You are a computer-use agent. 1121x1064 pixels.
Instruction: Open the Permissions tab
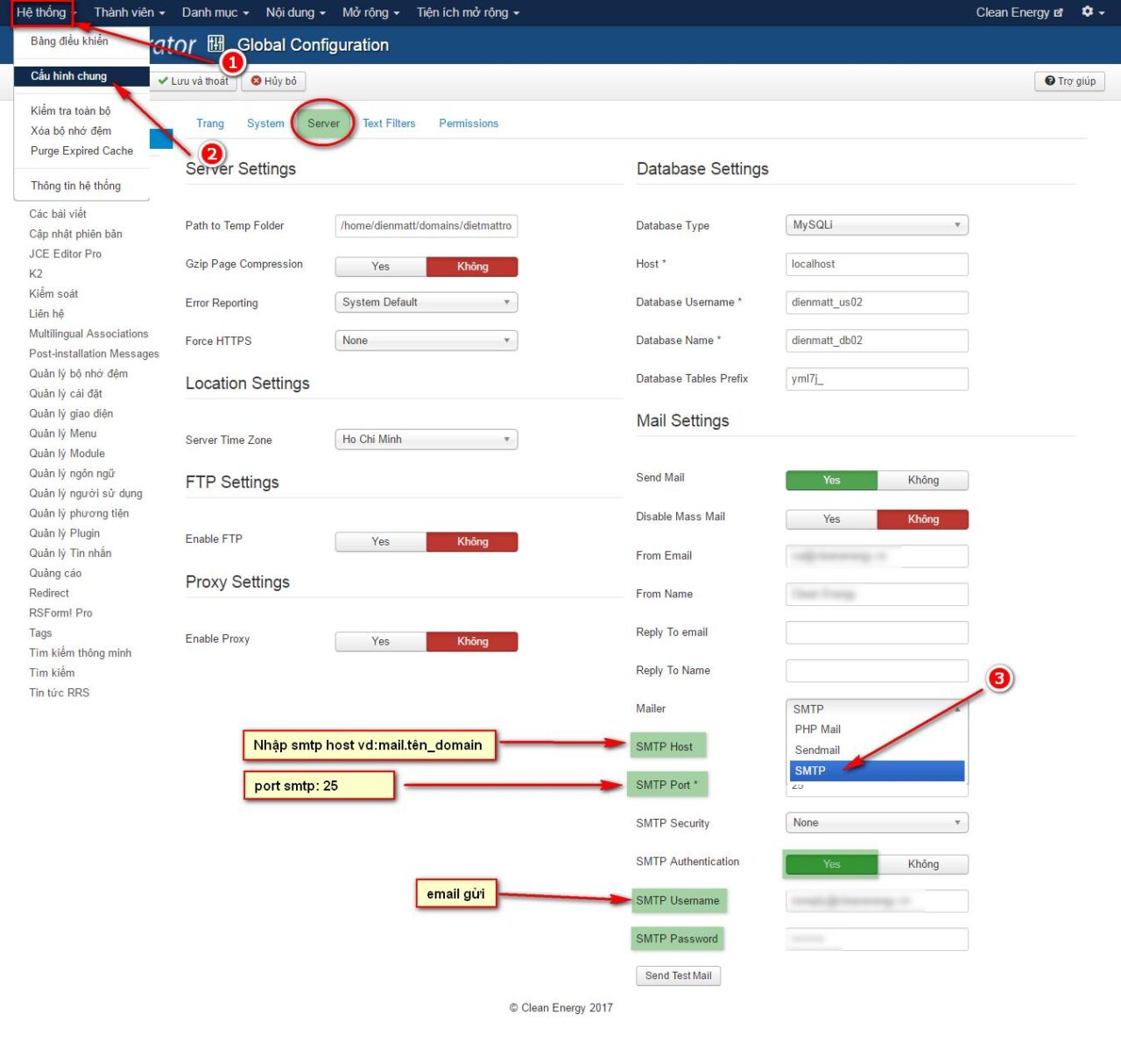[x=469, y=123]
